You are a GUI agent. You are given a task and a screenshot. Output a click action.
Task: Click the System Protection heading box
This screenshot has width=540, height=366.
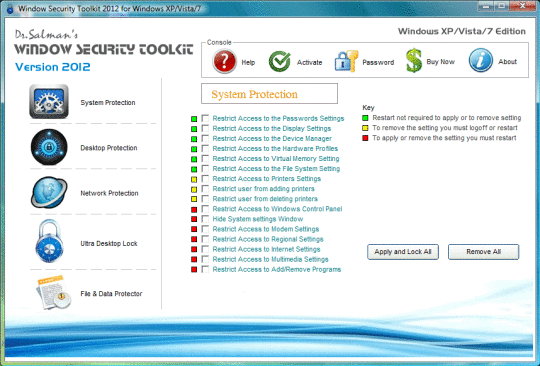(269, 93)
